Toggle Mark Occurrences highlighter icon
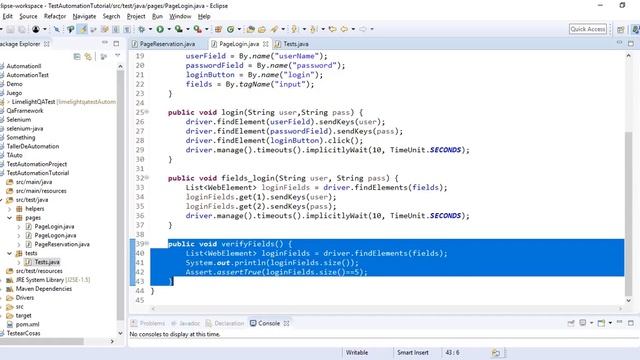 pos(83,29)
